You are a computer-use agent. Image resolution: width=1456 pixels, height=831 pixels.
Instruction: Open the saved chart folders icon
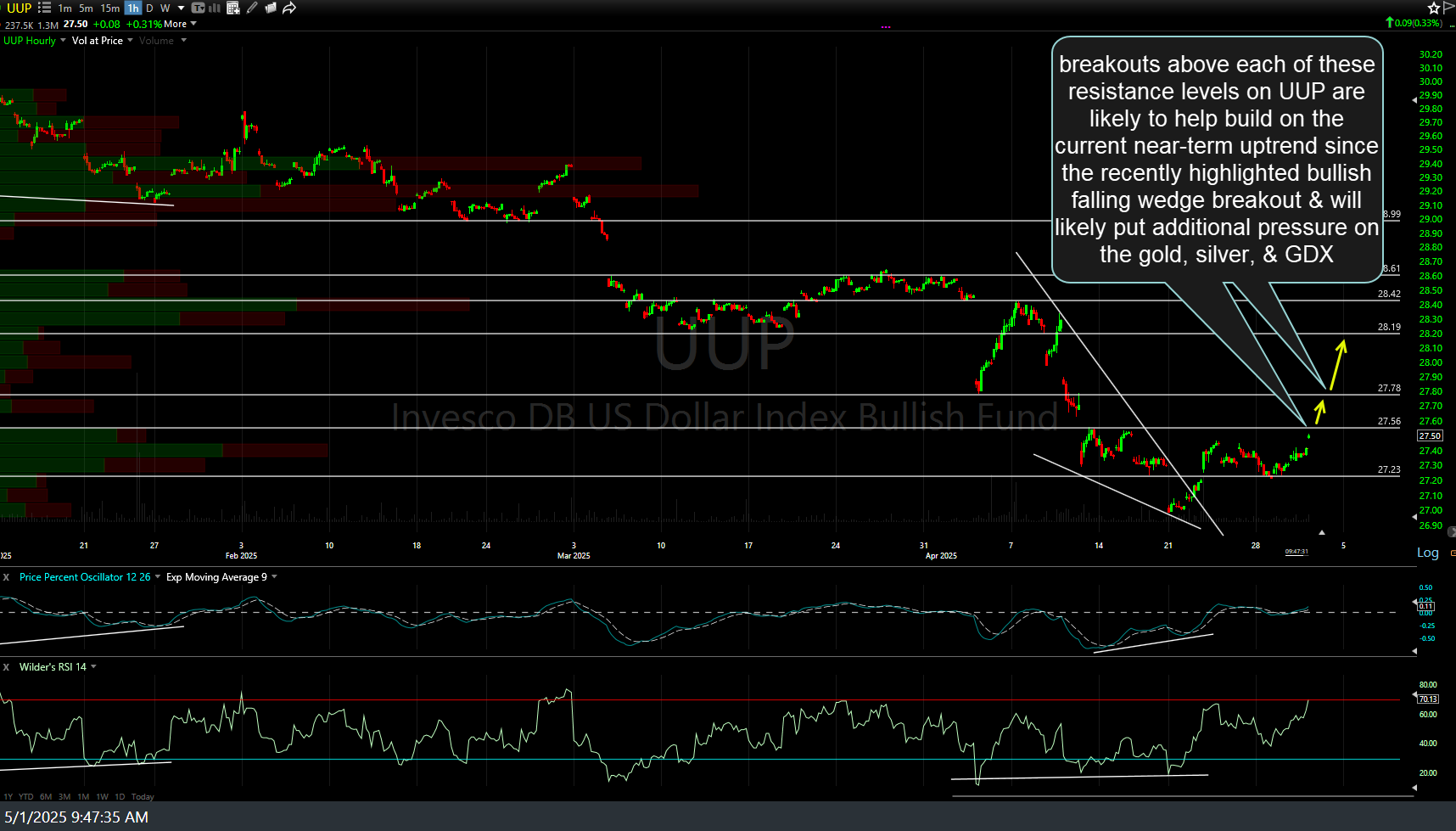(x=271, y=8)
